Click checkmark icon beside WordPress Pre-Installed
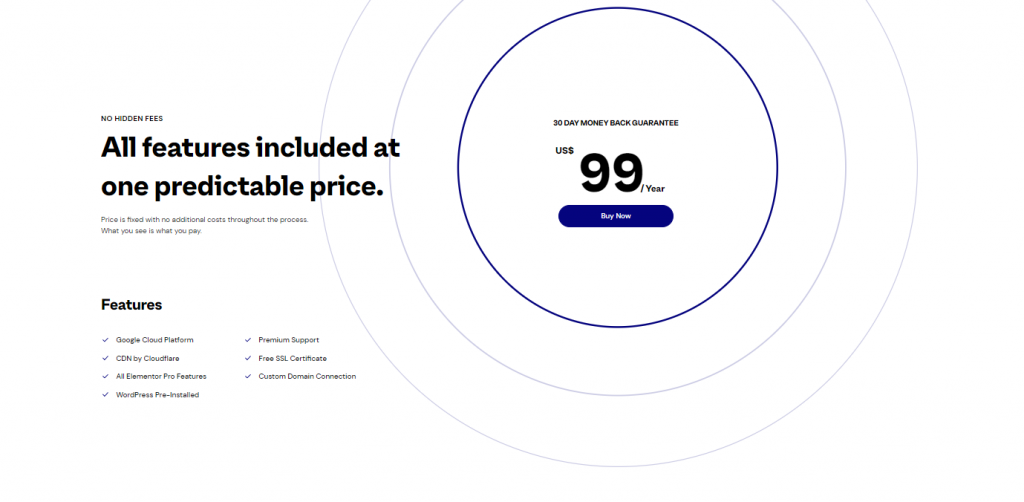 click(x=105, y=395)
